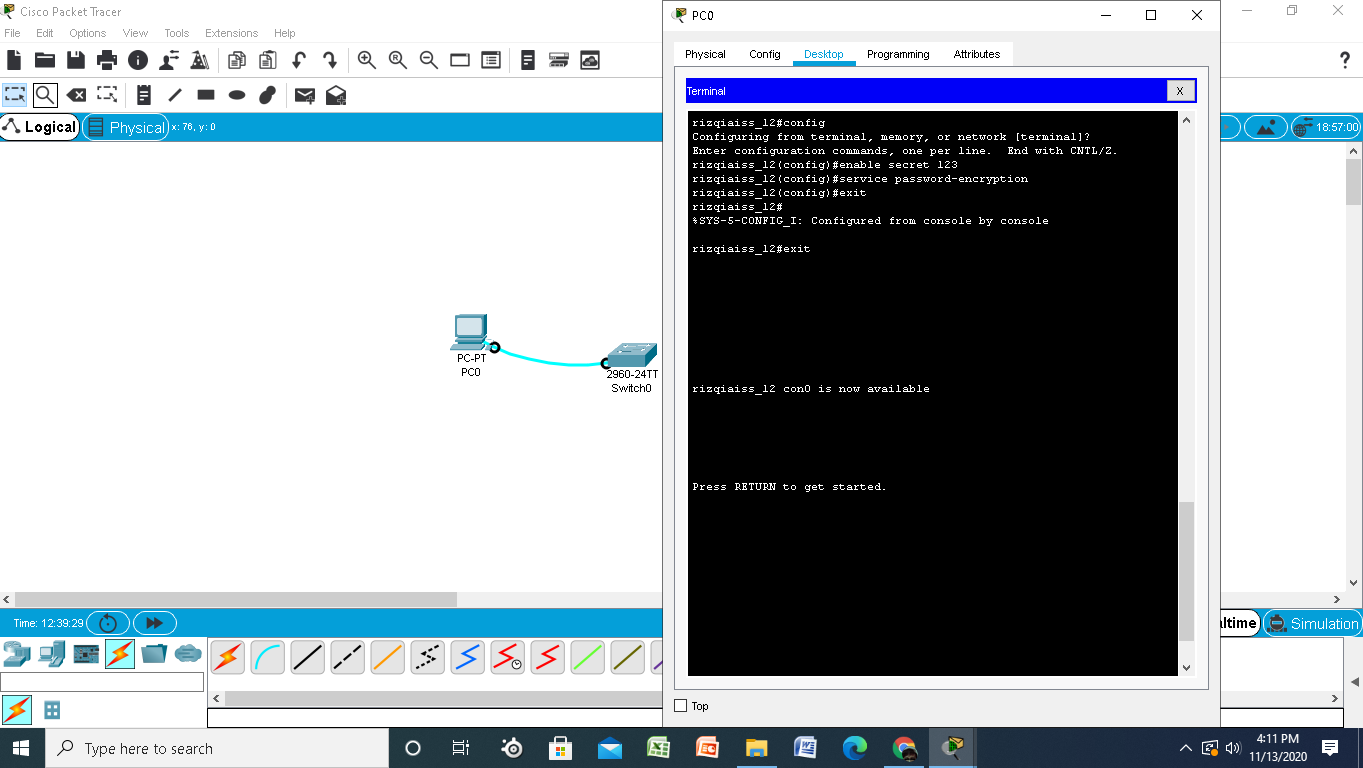Zoom in on the workspace
1363x768 pixels.
(367, 60)
